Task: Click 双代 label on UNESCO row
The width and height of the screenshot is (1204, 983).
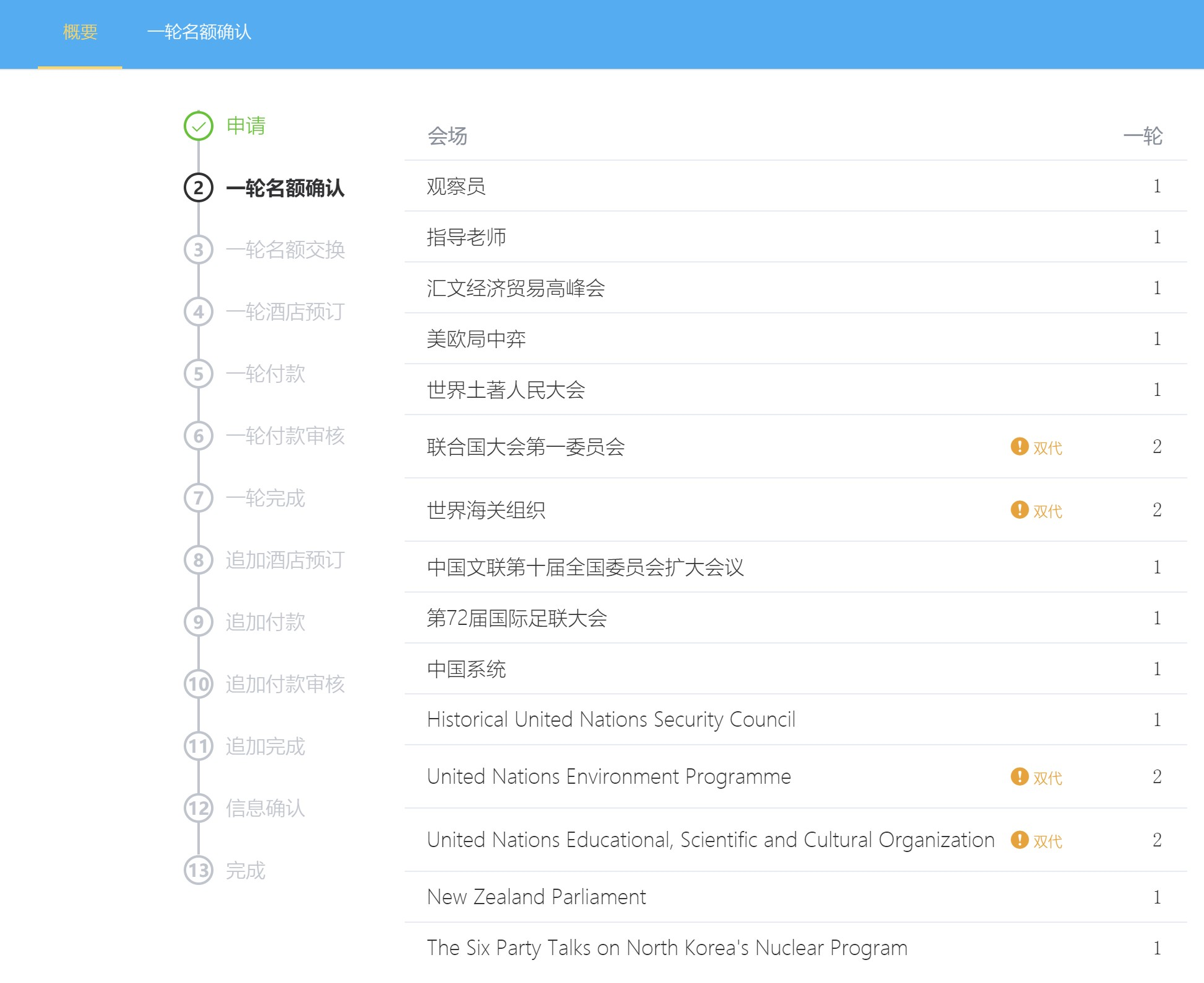Action: click(1048, 841)
